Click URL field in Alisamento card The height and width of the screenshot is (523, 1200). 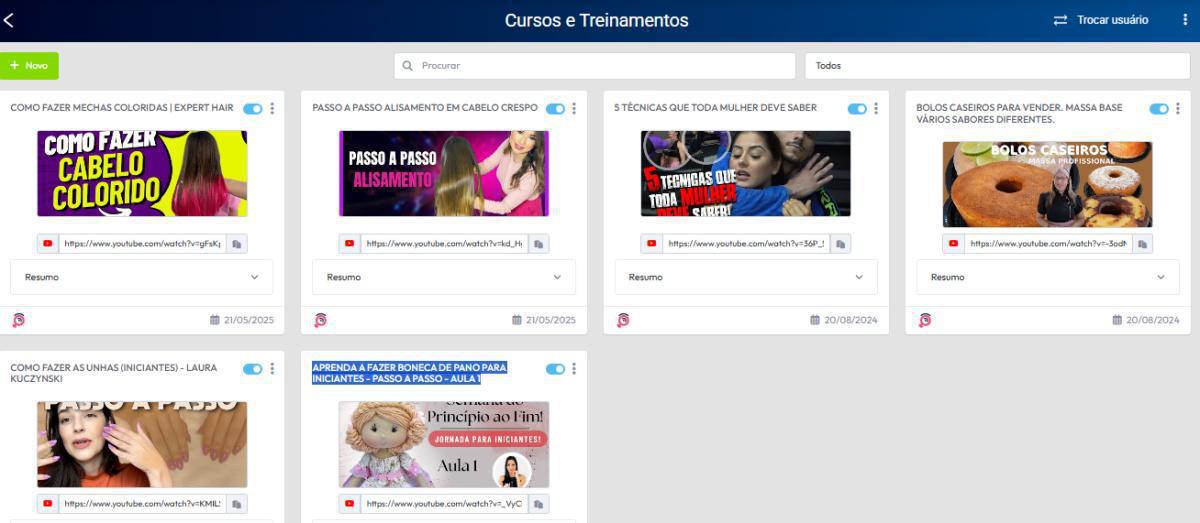pos(444,243)
